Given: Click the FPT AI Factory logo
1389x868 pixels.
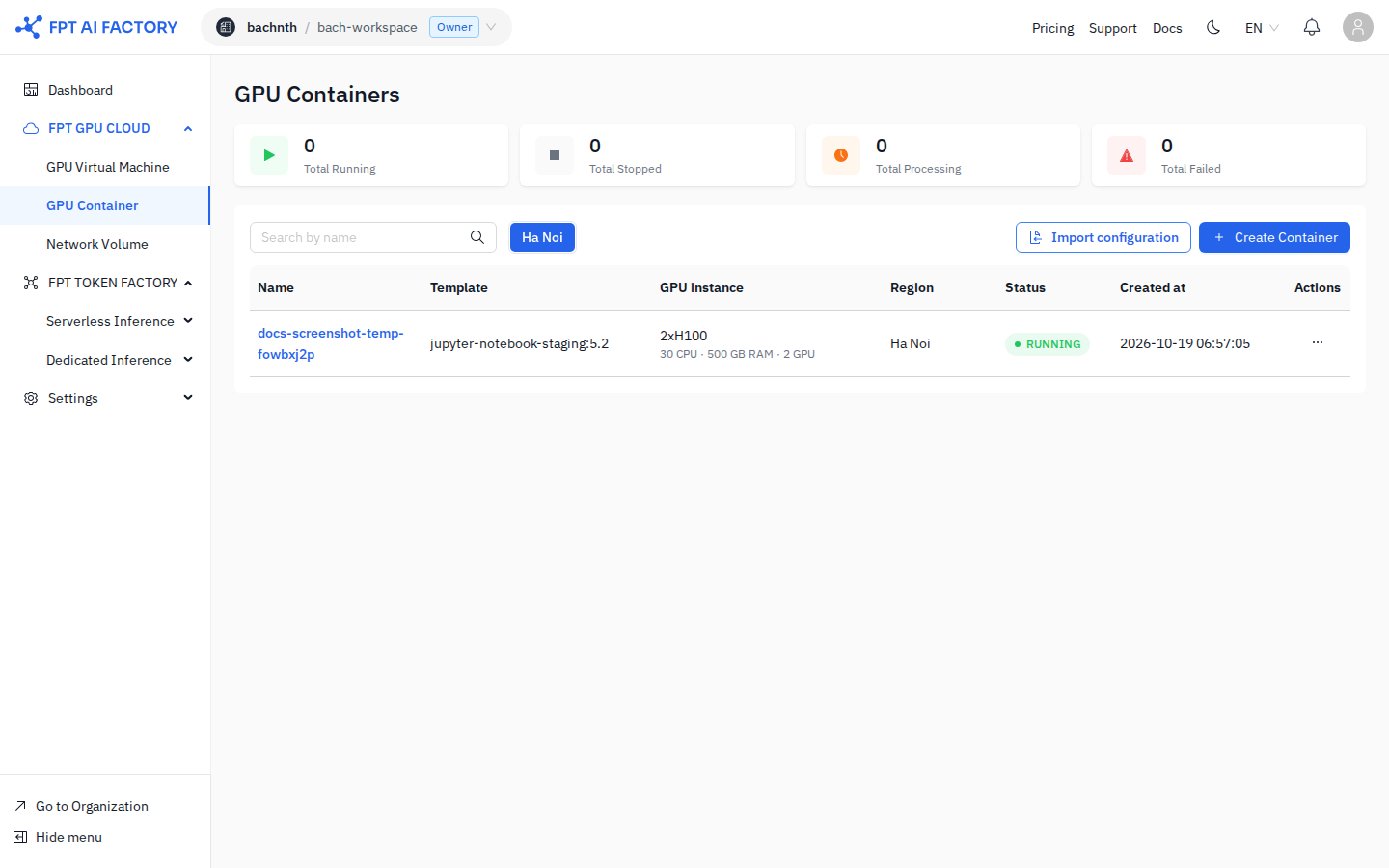Looking at the screenshot, I should coord(96,27).
